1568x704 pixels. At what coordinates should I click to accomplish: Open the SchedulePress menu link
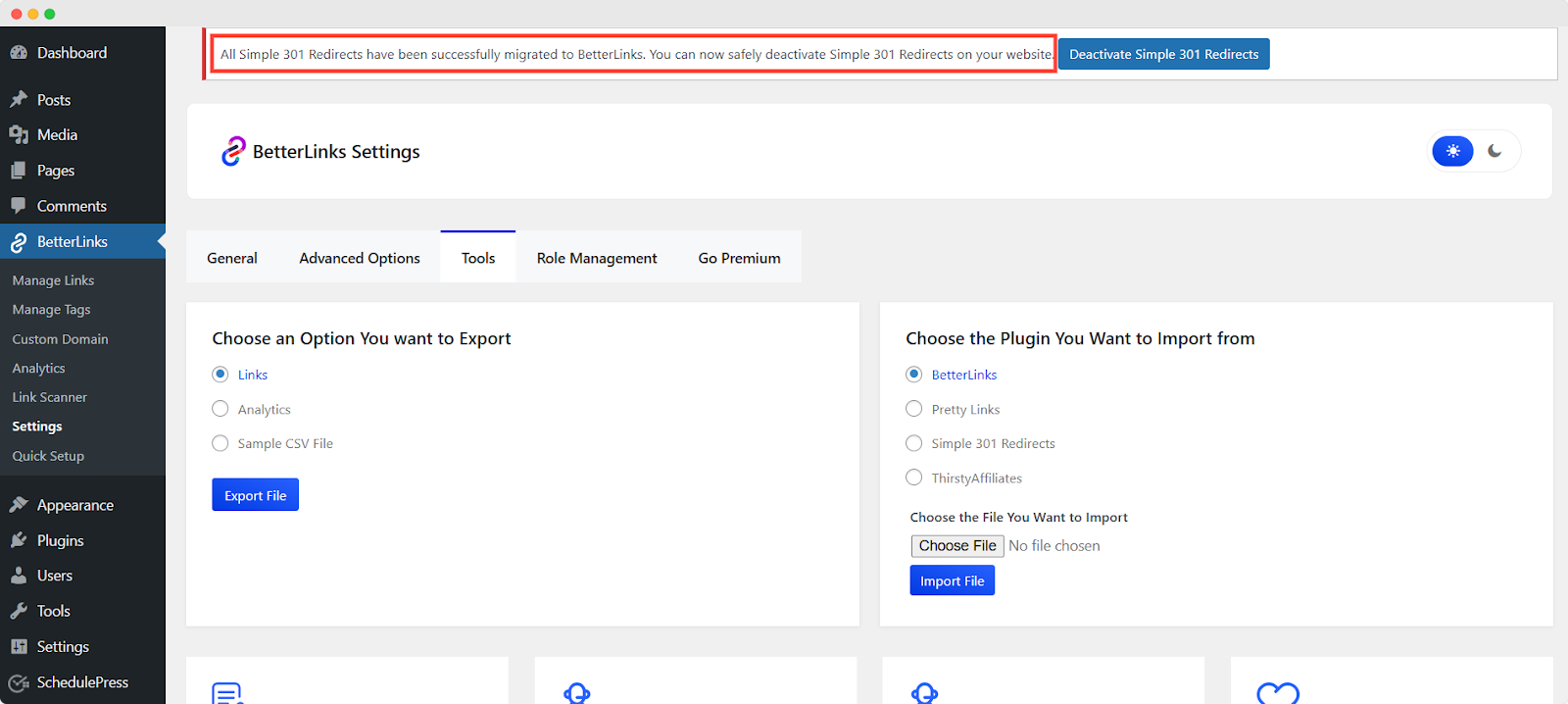tap(82, 682)
